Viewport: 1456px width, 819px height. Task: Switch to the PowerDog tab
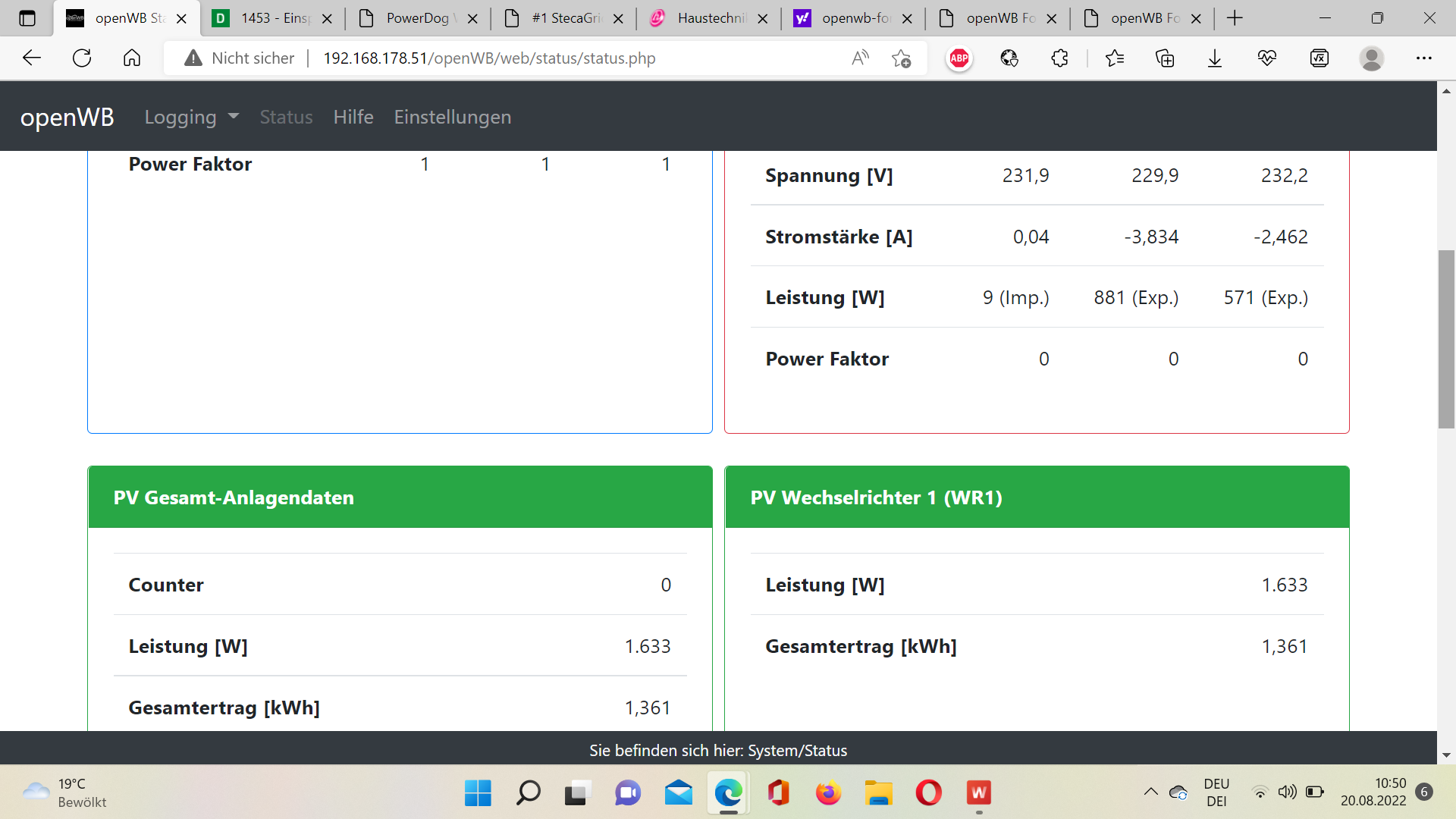click(x=416, y=18)
